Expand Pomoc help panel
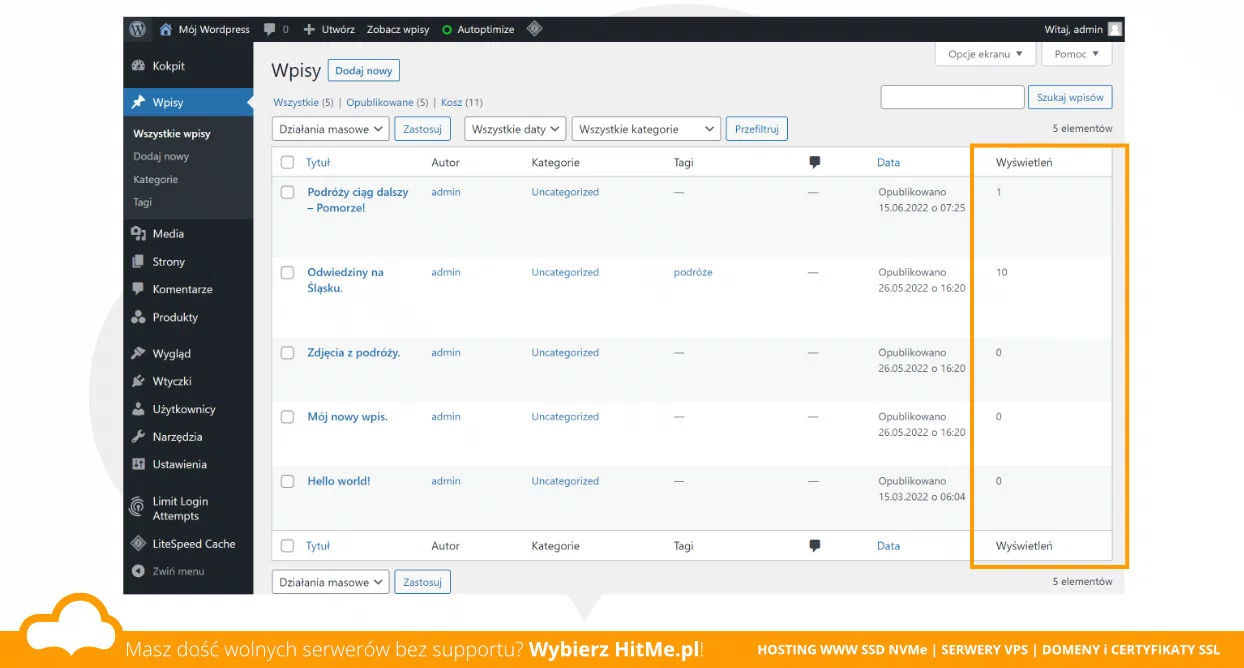This screenshot has height=668, width=1244. [1076, 54]
